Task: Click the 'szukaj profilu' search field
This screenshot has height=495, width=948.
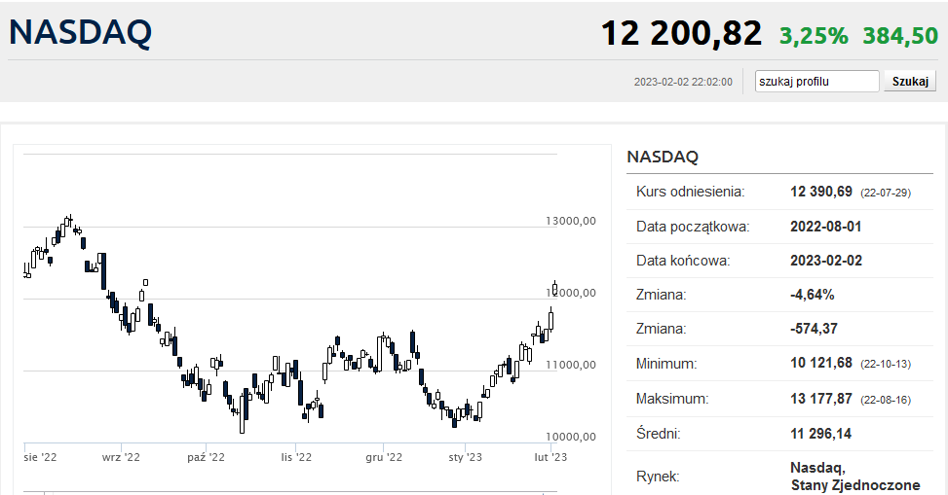Action: click(816, 81)
